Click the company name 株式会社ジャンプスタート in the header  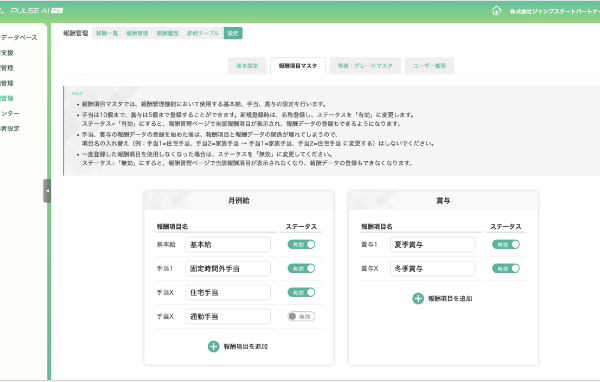coord(554,11)
